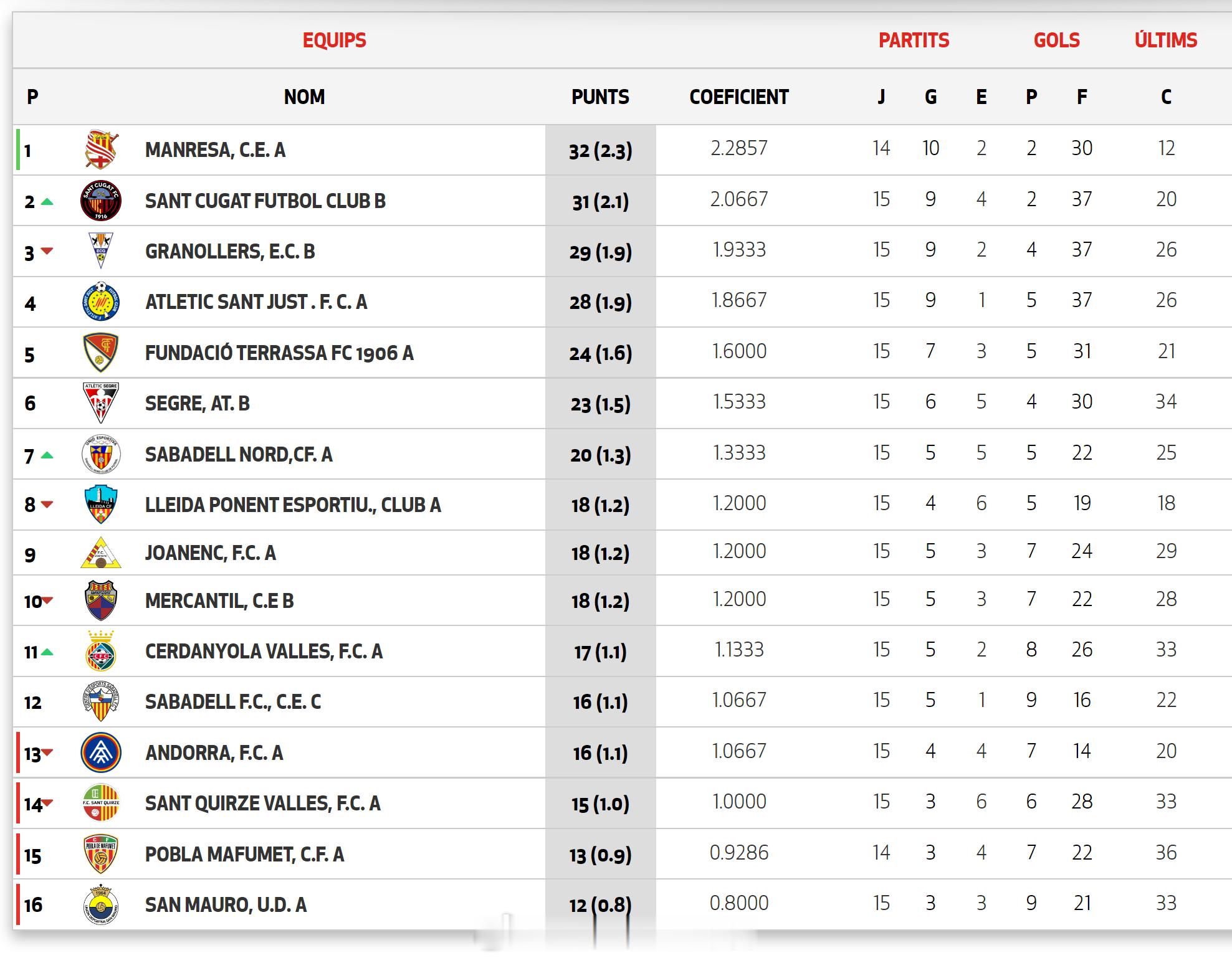Screen dimensions: 1232x963
Task: Click the Atletic Sant Just crest
Action: [101, 302]
